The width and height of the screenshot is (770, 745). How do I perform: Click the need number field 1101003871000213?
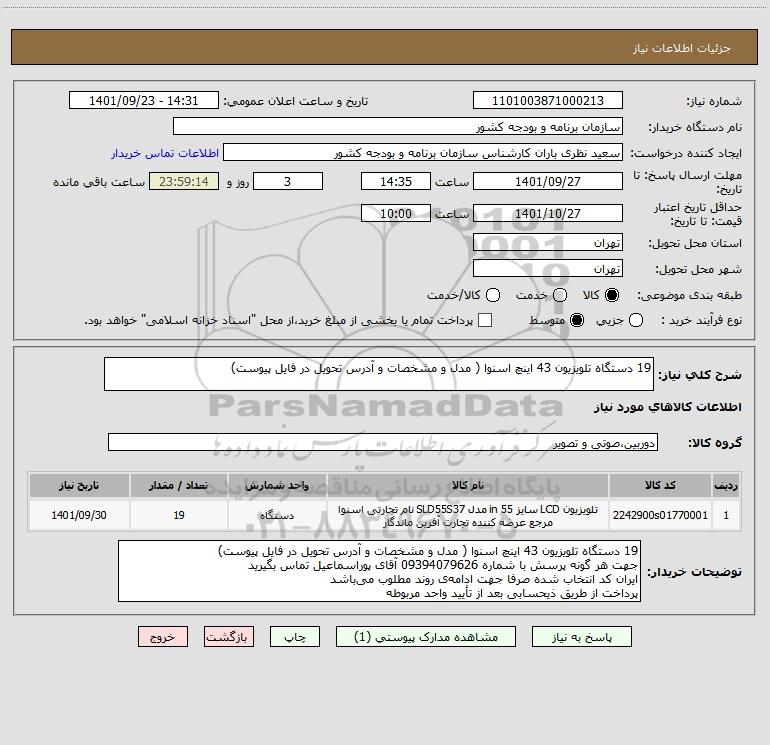pyautogui.click(x=548, y=101)
